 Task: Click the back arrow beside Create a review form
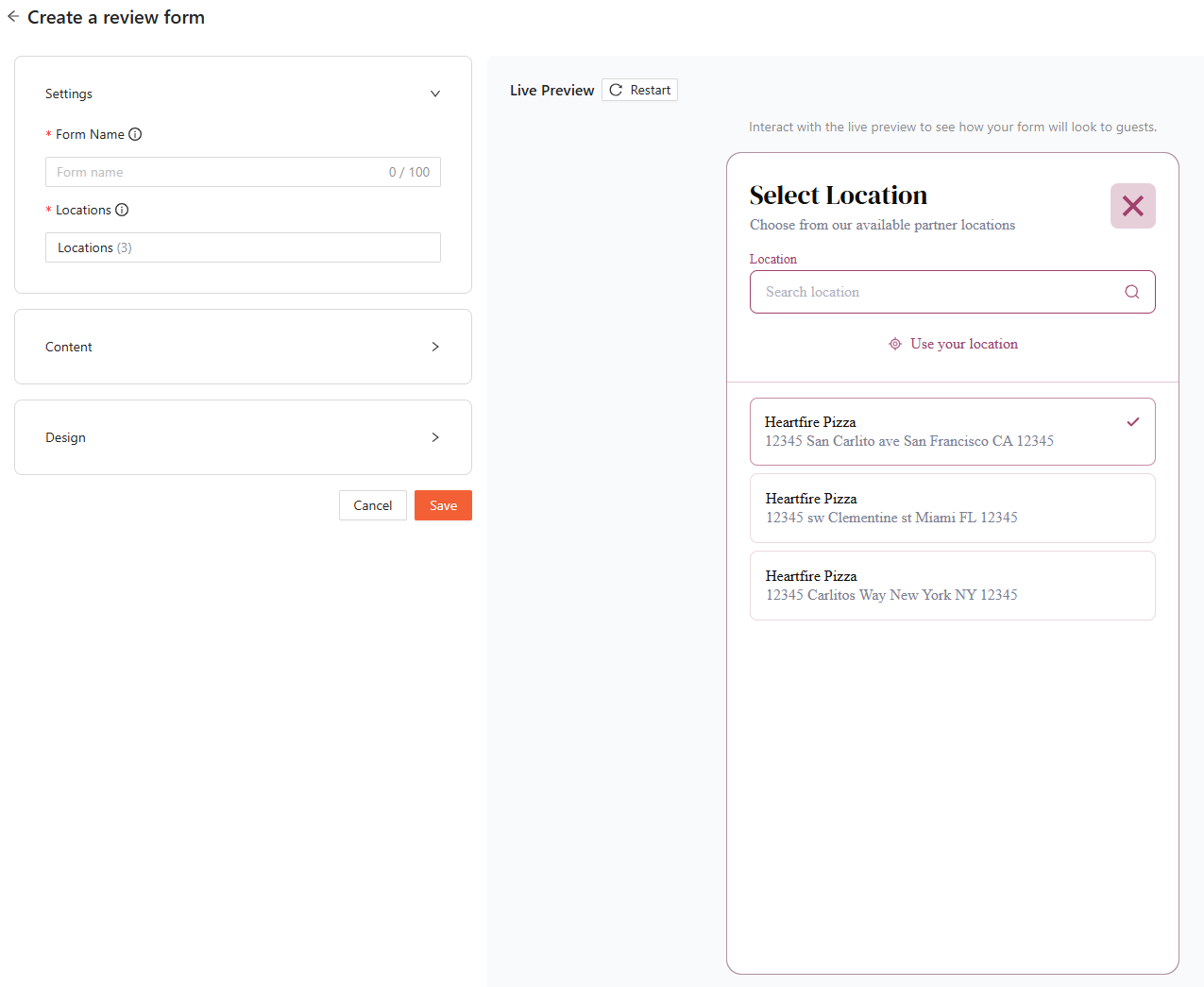13,17
